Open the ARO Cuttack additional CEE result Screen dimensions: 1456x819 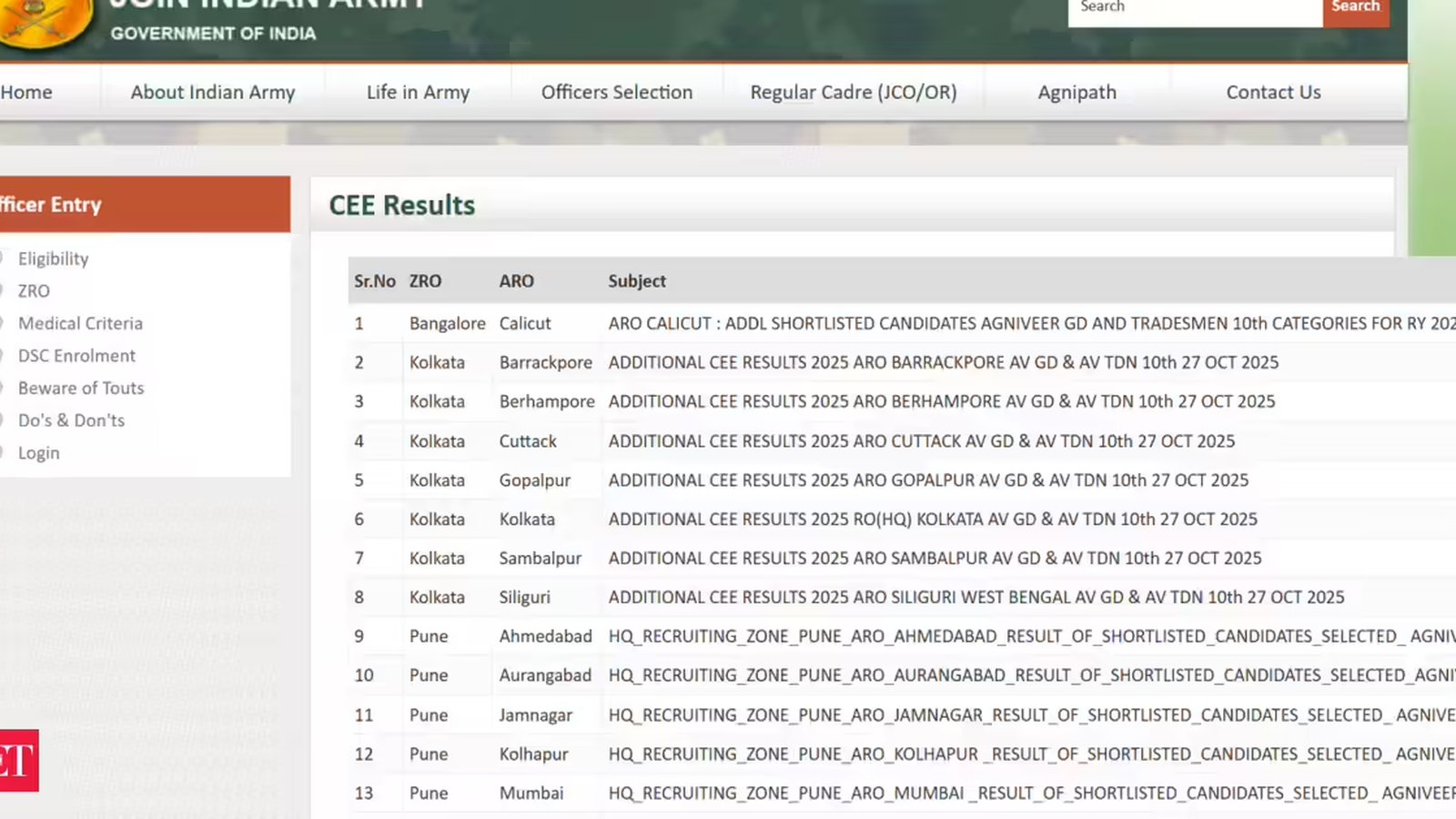[922, 441]
